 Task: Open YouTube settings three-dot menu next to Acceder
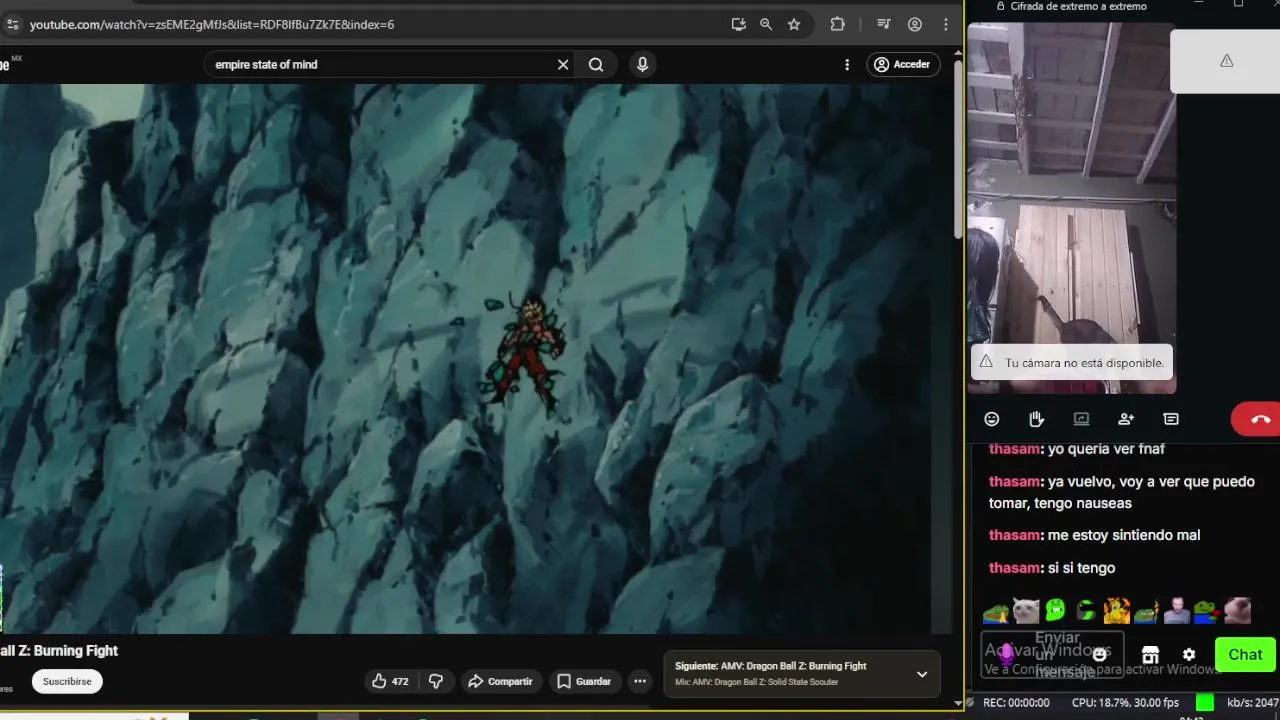pyautogui.click(x=847, y=64)
